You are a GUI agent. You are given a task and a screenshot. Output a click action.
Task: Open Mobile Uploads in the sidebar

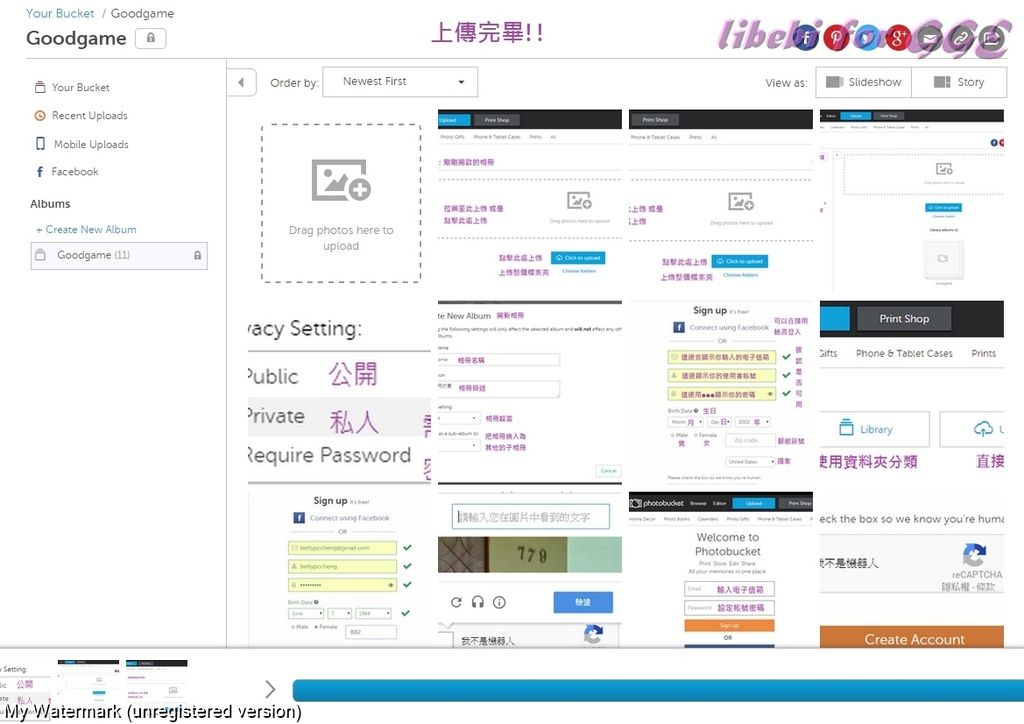pos(91,144)
